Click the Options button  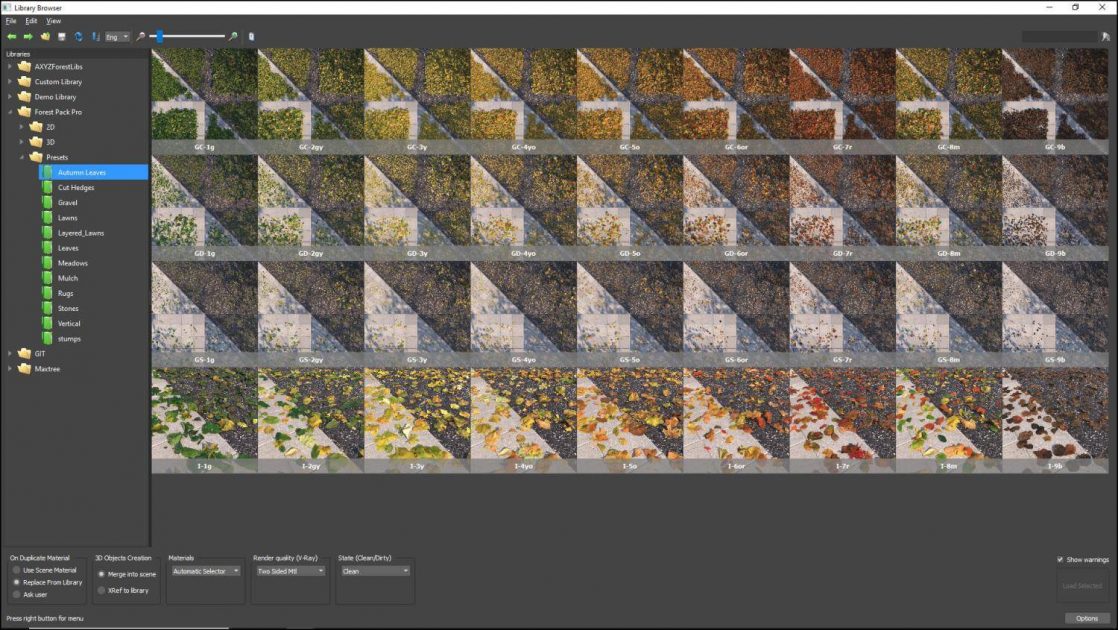point(1086,617)
